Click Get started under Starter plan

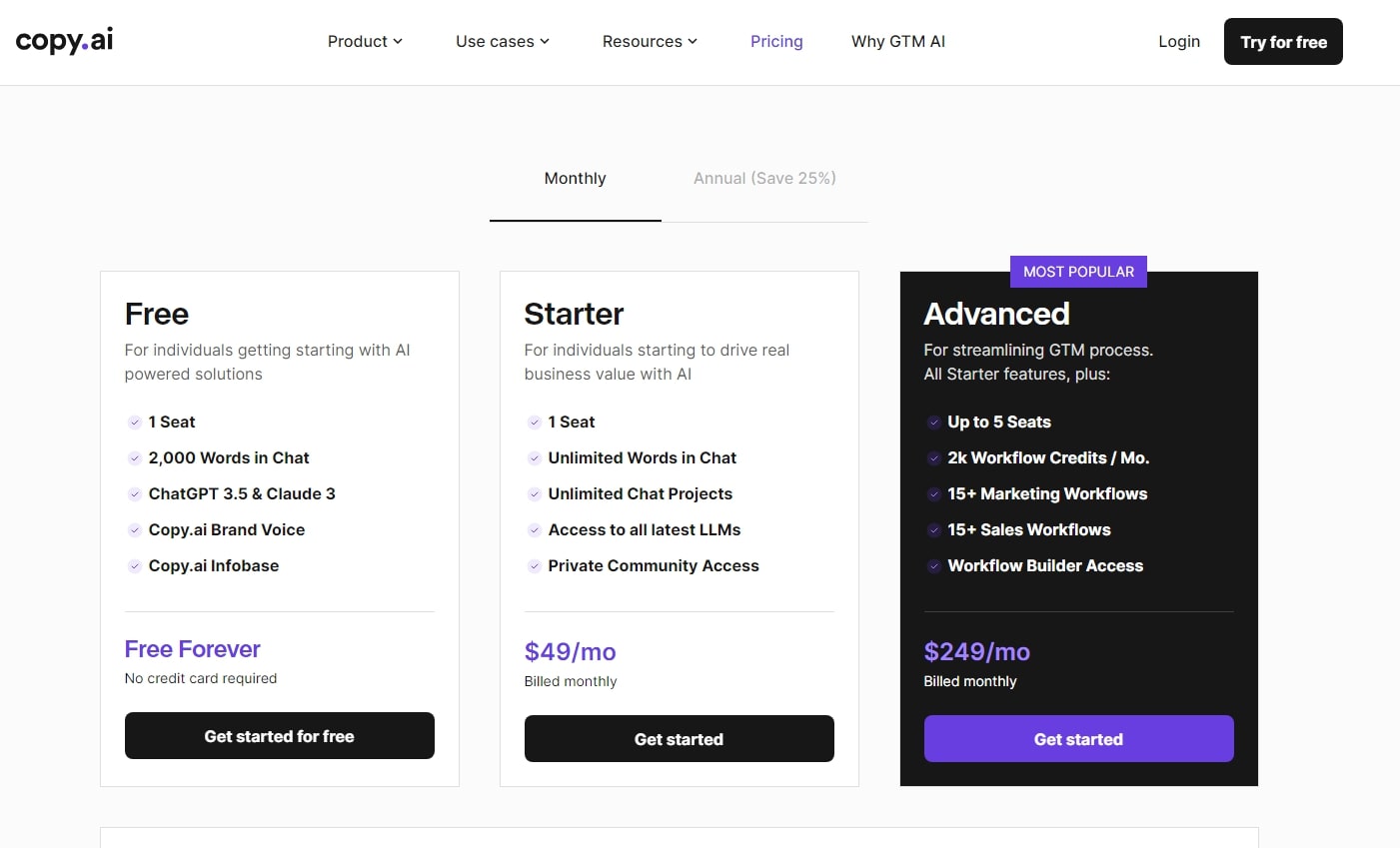(x=680, y=739)
